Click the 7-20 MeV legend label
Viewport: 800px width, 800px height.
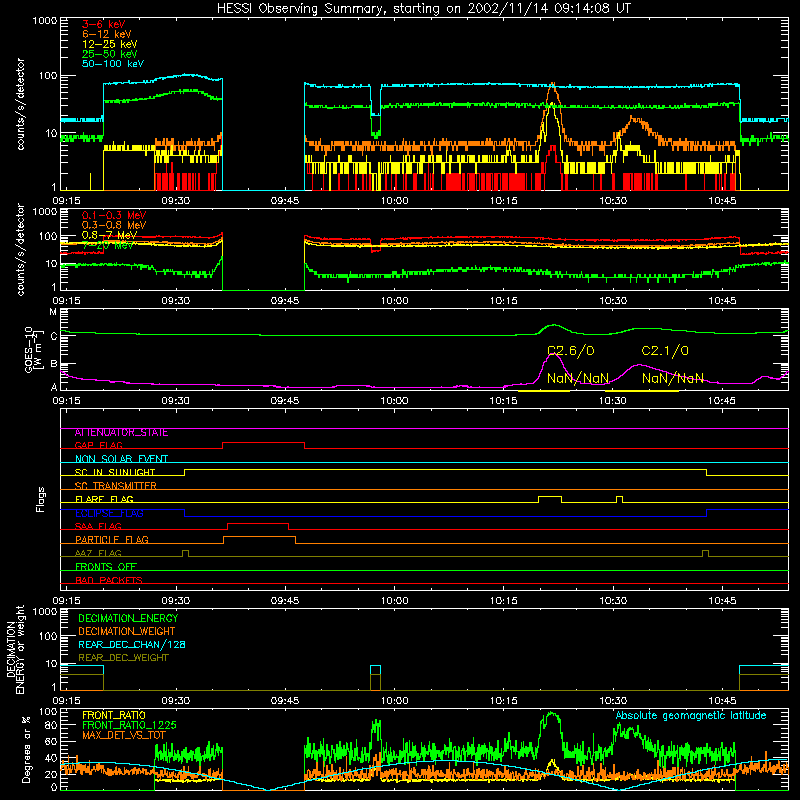click(108, 245)
